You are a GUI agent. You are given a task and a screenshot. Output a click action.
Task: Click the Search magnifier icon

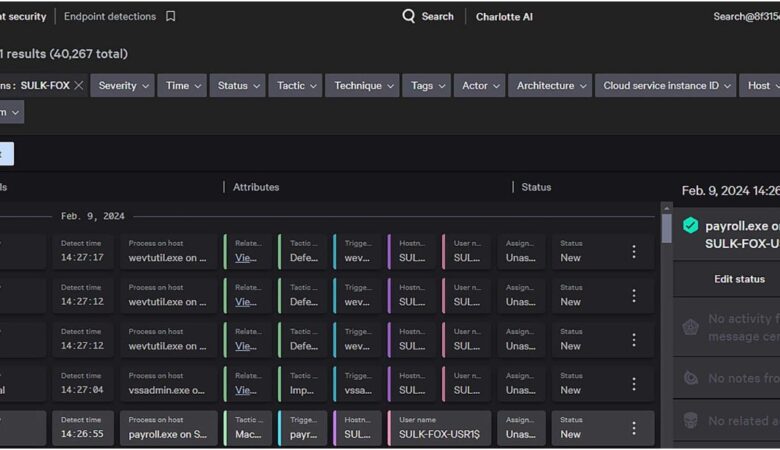click(x=409, y=16)
